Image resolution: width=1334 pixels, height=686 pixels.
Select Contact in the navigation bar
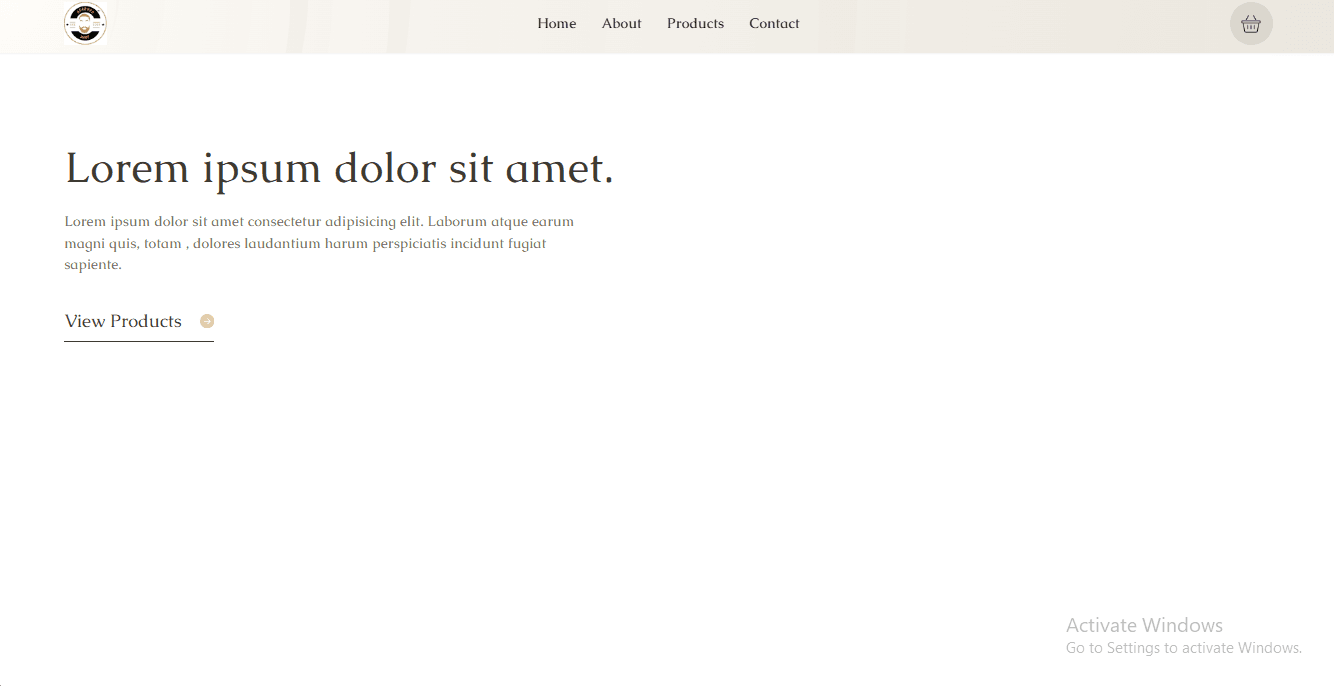coord(774,23)
